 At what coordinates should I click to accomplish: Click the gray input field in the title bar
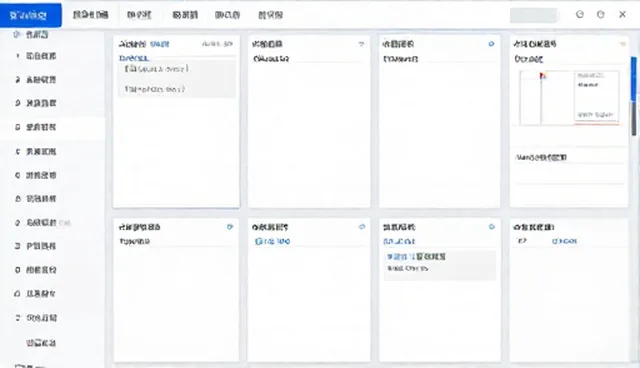click(533, 15)
